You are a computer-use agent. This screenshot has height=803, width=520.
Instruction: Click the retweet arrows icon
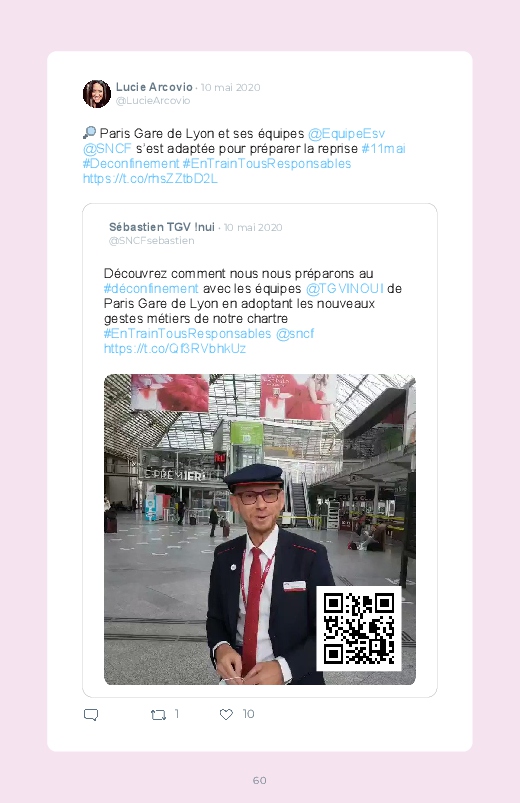(158, 714)
